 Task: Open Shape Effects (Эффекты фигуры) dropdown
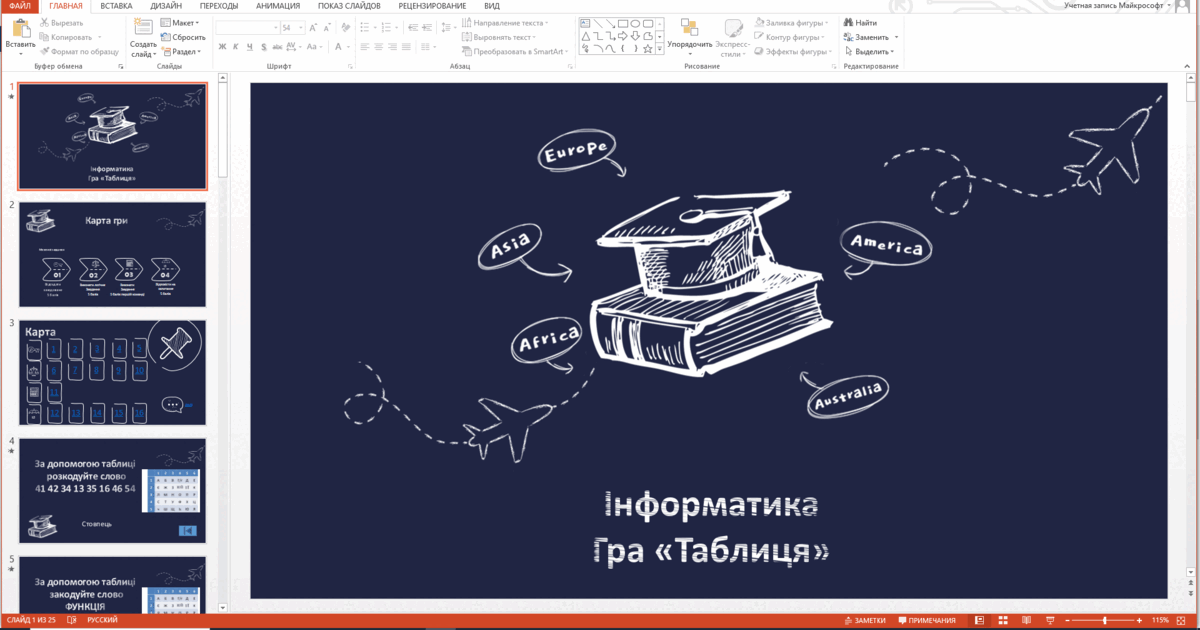pyautogui.click(x=793, y=51)
